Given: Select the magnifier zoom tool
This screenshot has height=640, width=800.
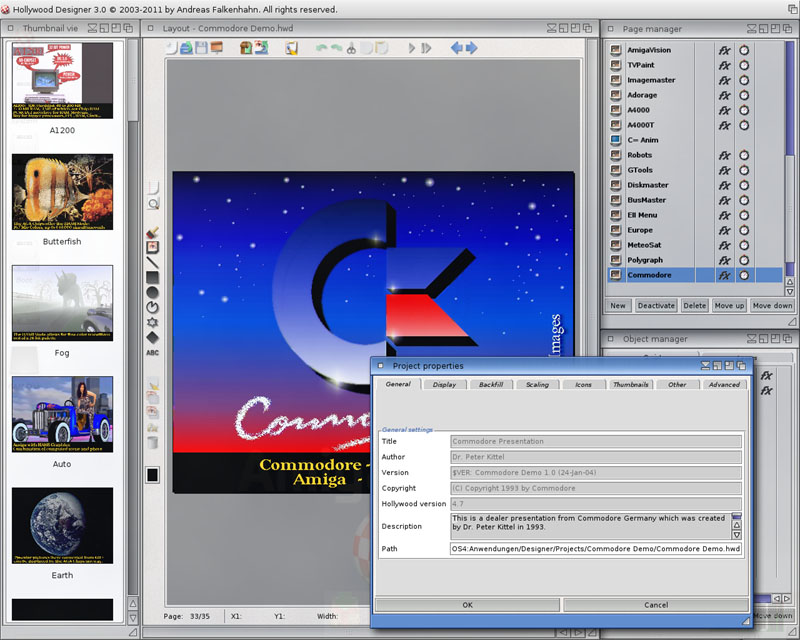Looking at the screenshot, I should 153,204.
